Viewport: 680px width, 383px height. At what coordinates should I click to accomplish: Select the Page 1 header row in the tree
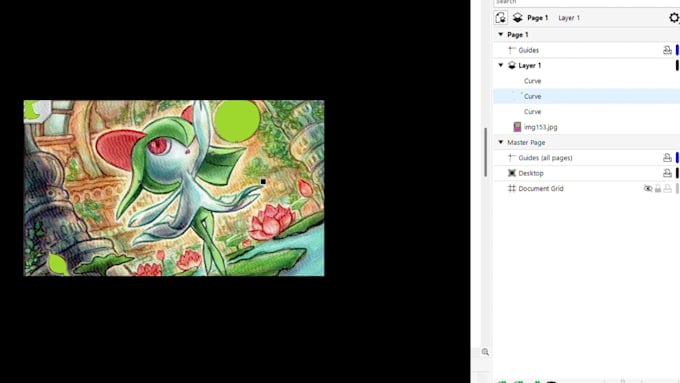pos(586,35)
